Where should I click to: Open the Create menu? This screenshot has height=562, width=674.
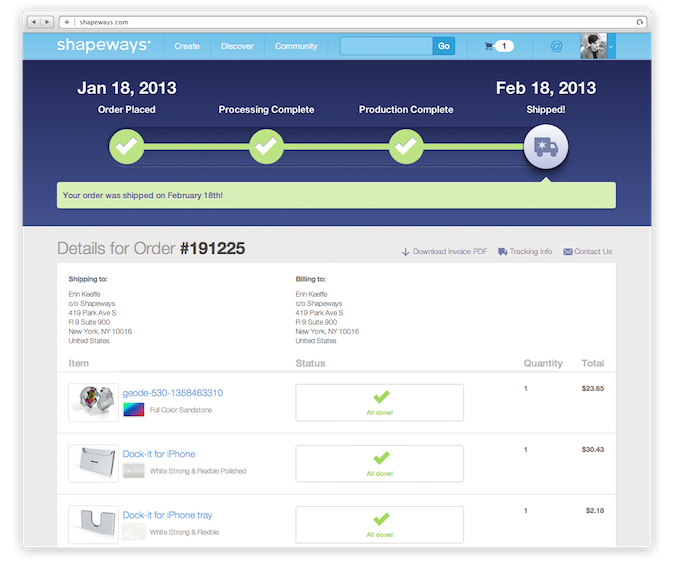tap(187, 46)
